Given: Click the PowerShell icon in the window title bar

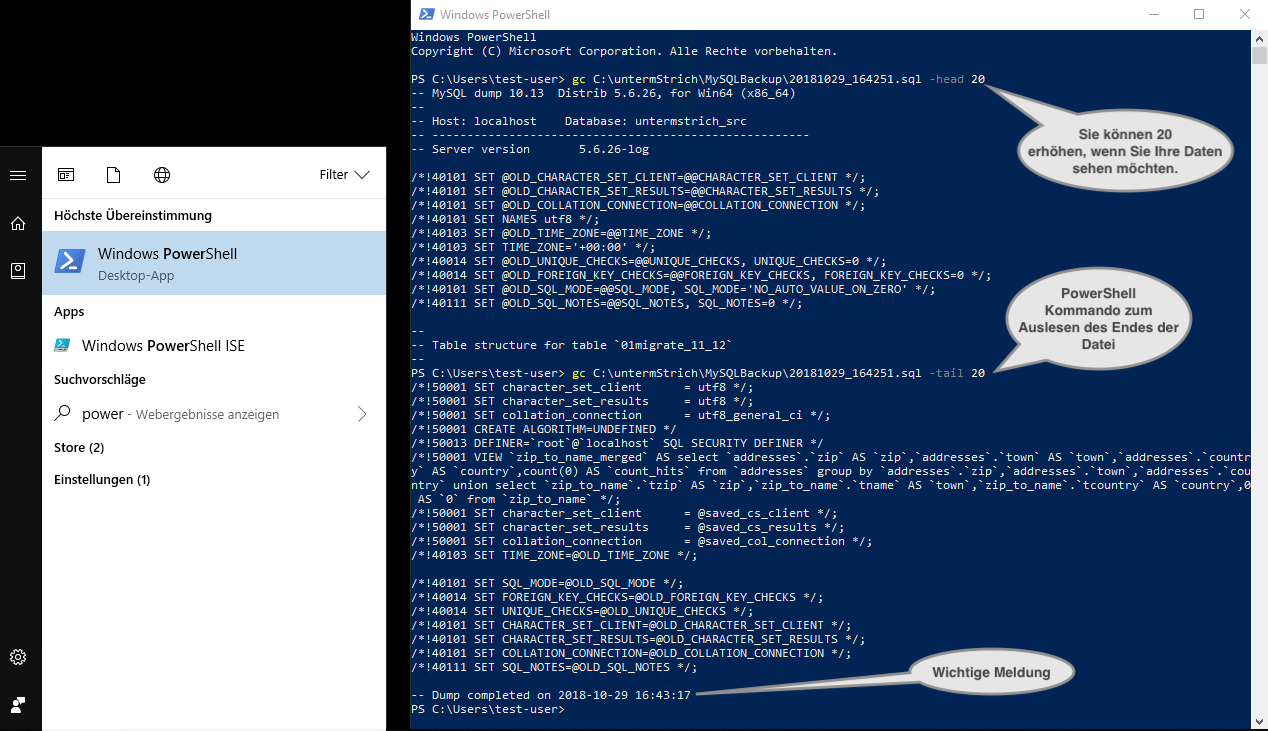Looking at the screenshot, I should [x=427, y=14].
